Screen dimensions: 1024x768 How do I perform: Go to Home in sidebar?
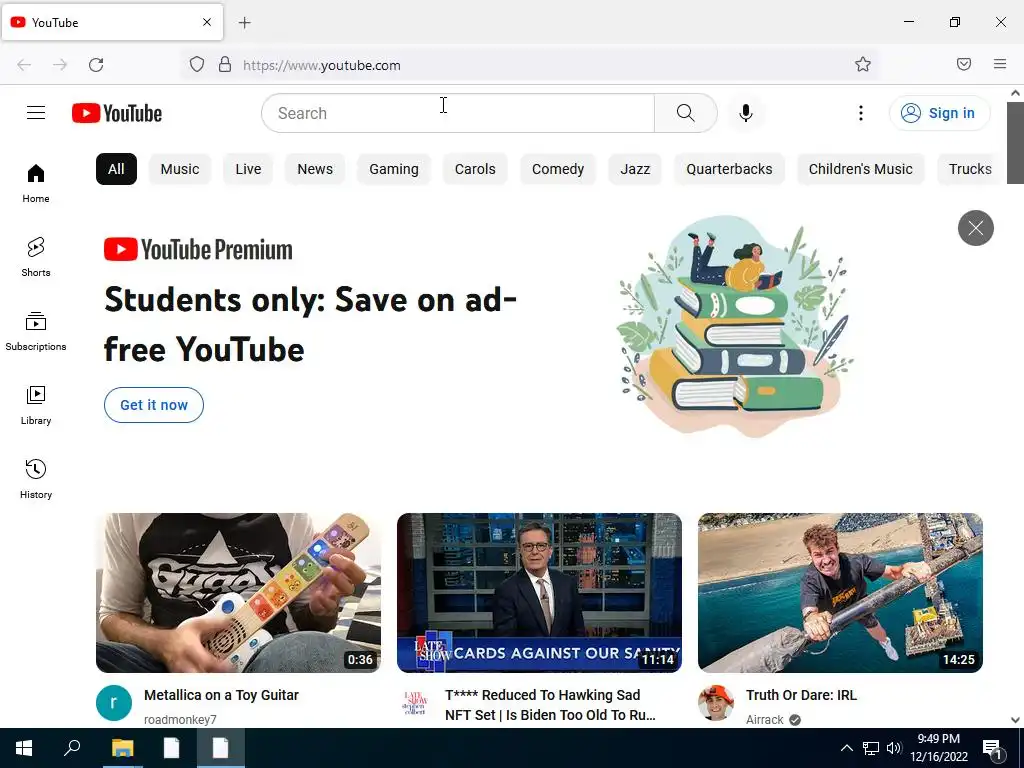click(x=36, y=184)
